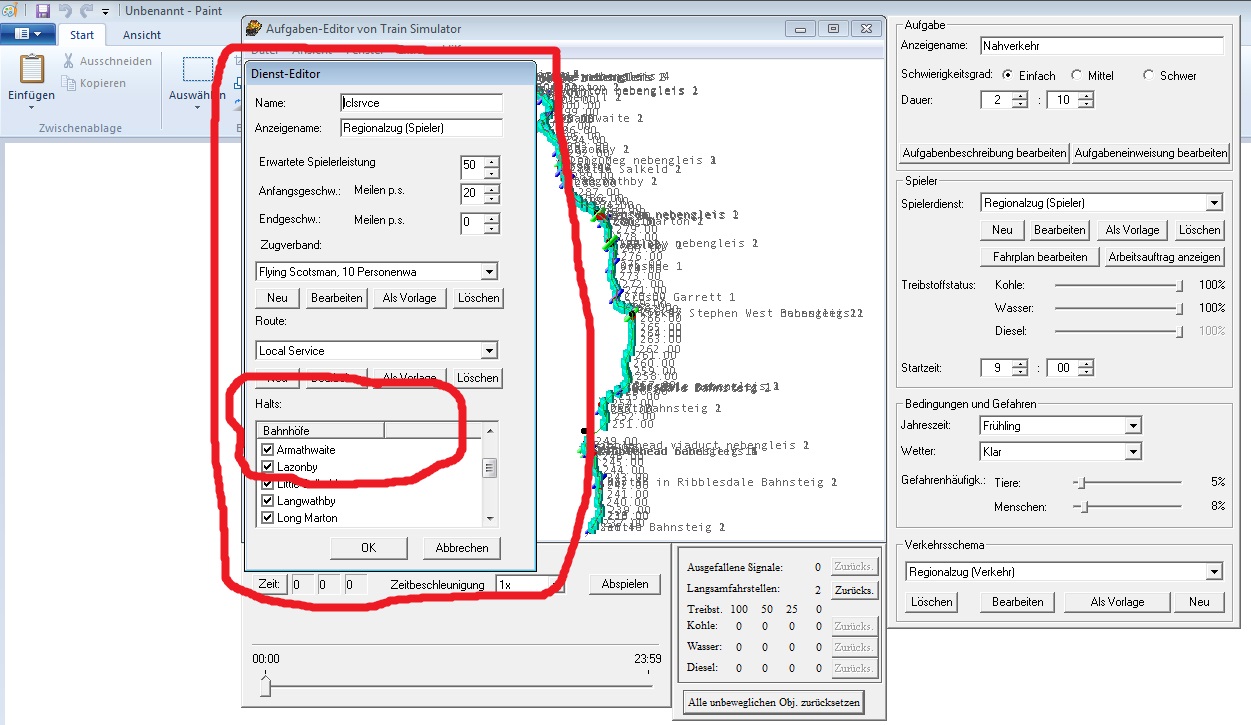Open the quick access toolbar customize arrow
Image resolution: width=1251 pixels, height=725 pixels.
105,12
